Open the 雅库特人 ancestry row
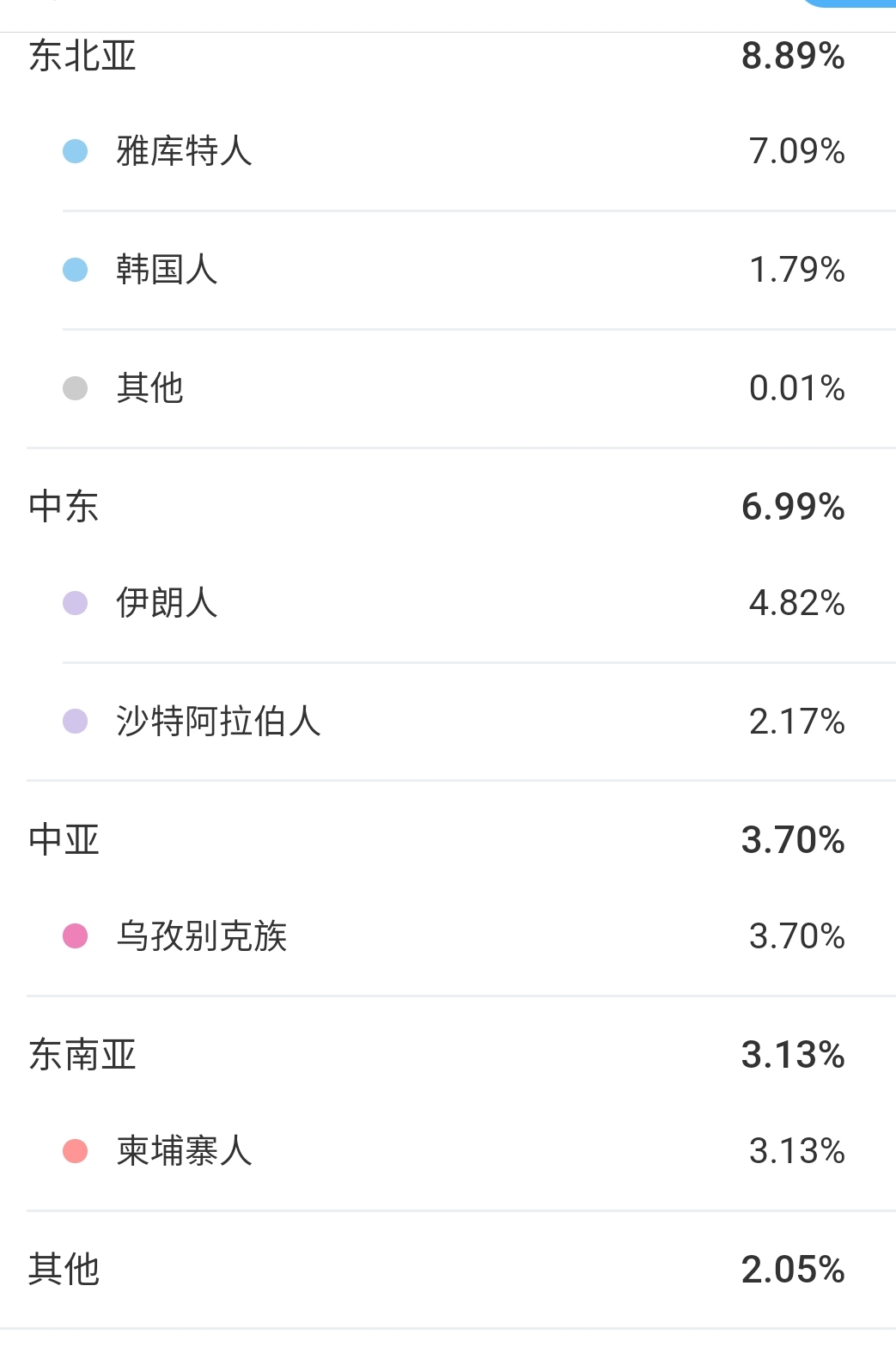896x1371 pixels. 461,151
